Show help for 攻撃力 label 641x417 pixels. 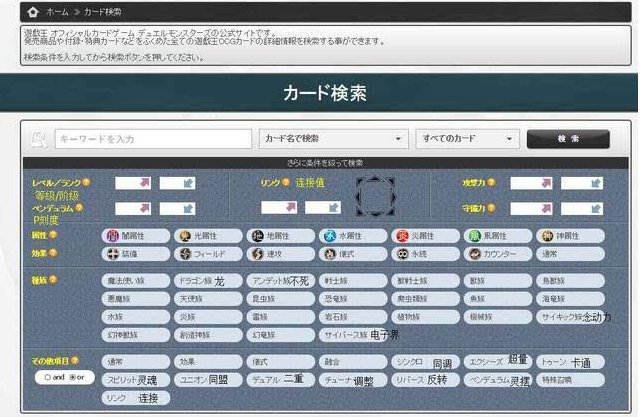pos(491,182)
